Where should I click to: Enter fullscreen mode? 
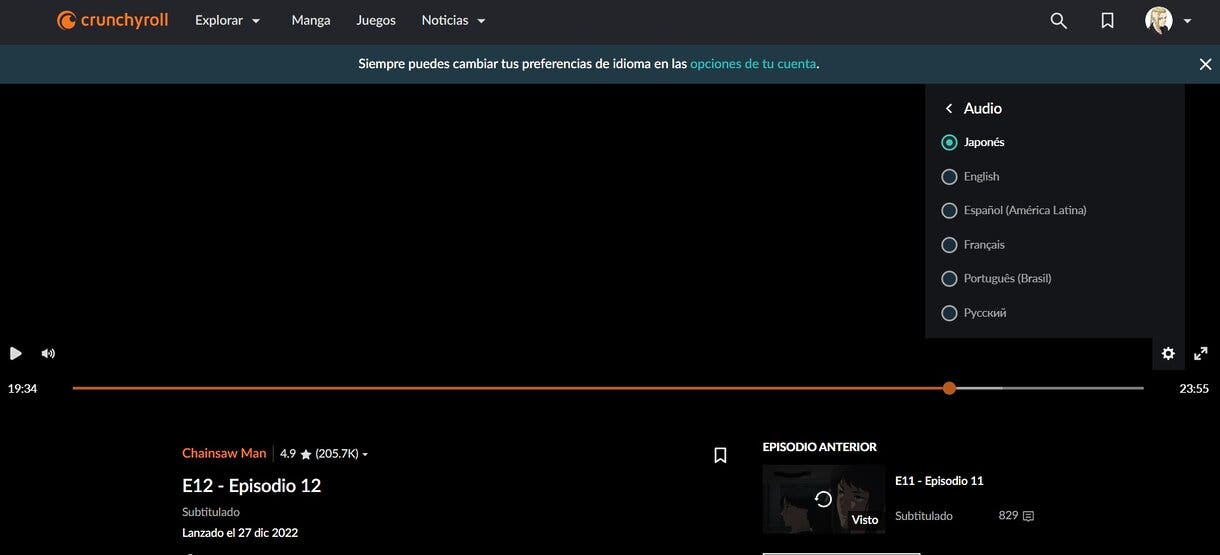coord(1201,353)
